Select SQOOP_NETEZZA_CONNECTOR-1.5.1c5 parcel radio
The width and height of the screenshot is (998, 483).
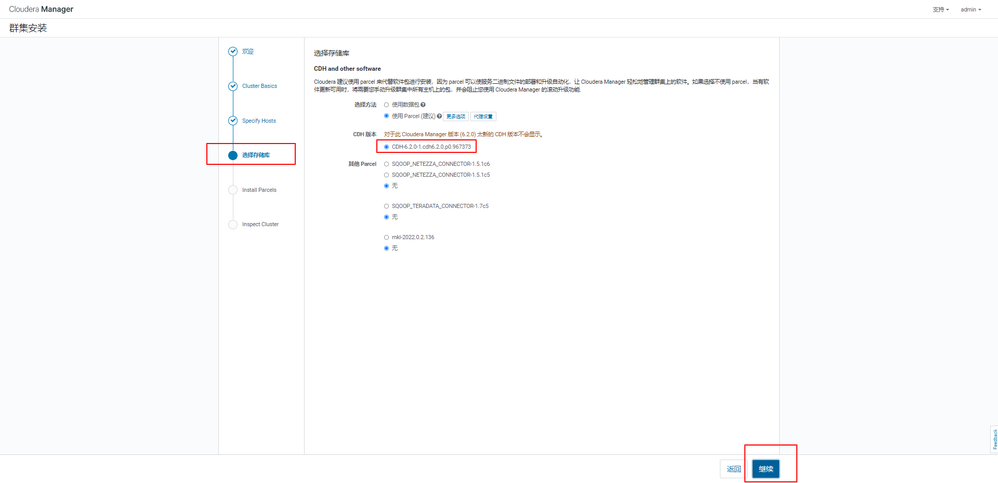point(386,174)
